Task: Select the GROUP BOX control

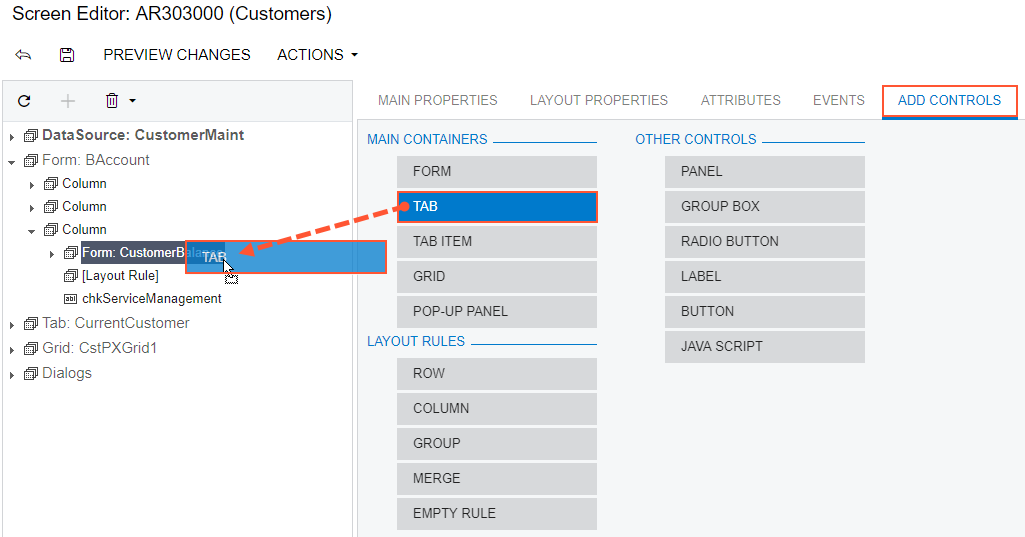Action: (x=764, y=206)
